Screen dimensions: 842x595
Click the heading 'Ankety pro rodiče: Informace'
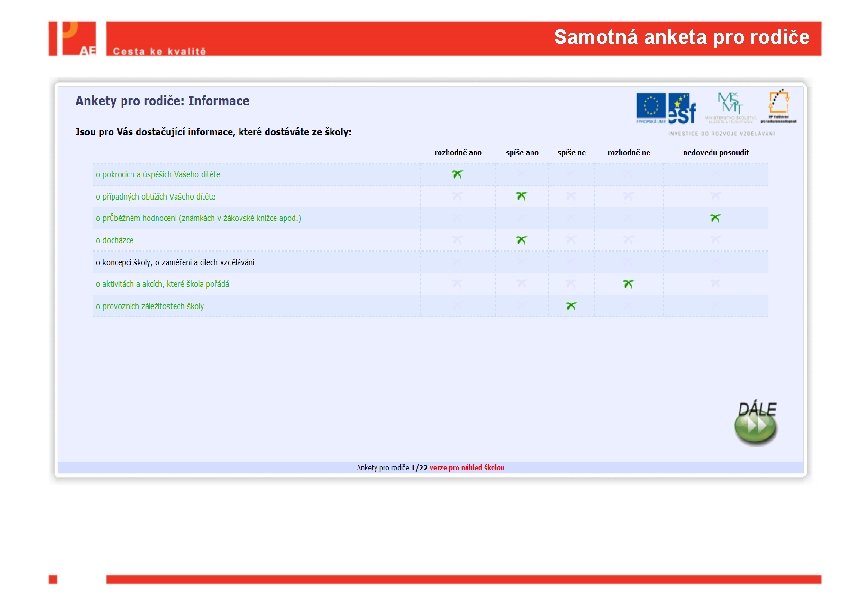(162, 101)
